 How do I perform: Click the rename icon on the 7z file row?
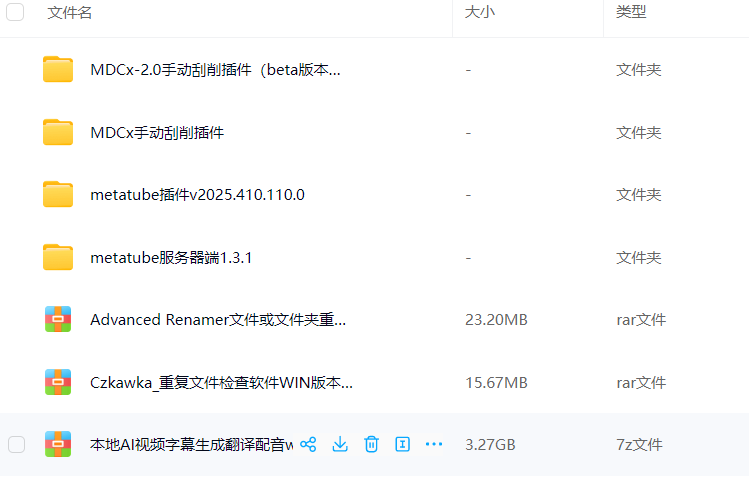coord(403,444)
